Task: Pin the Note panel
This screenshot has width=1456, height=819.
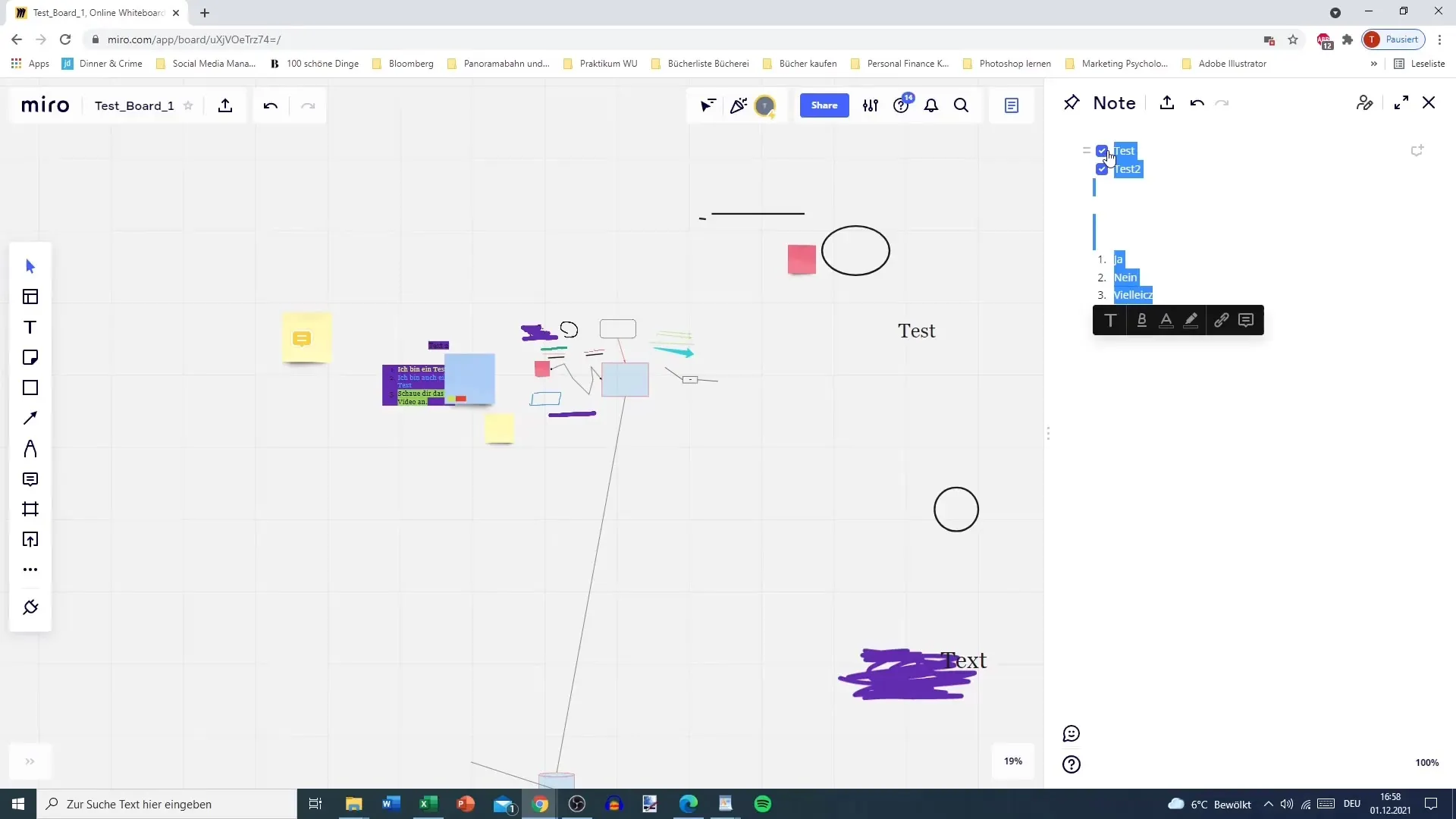Action: pos(1072,102)
